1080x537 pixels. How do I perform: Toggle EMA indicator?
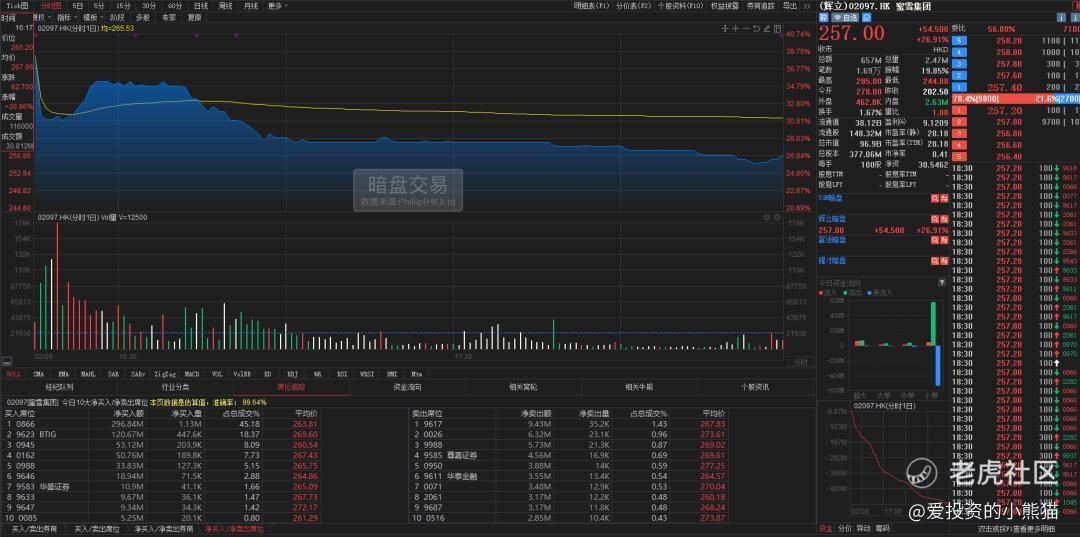click(x=63, y=374)
